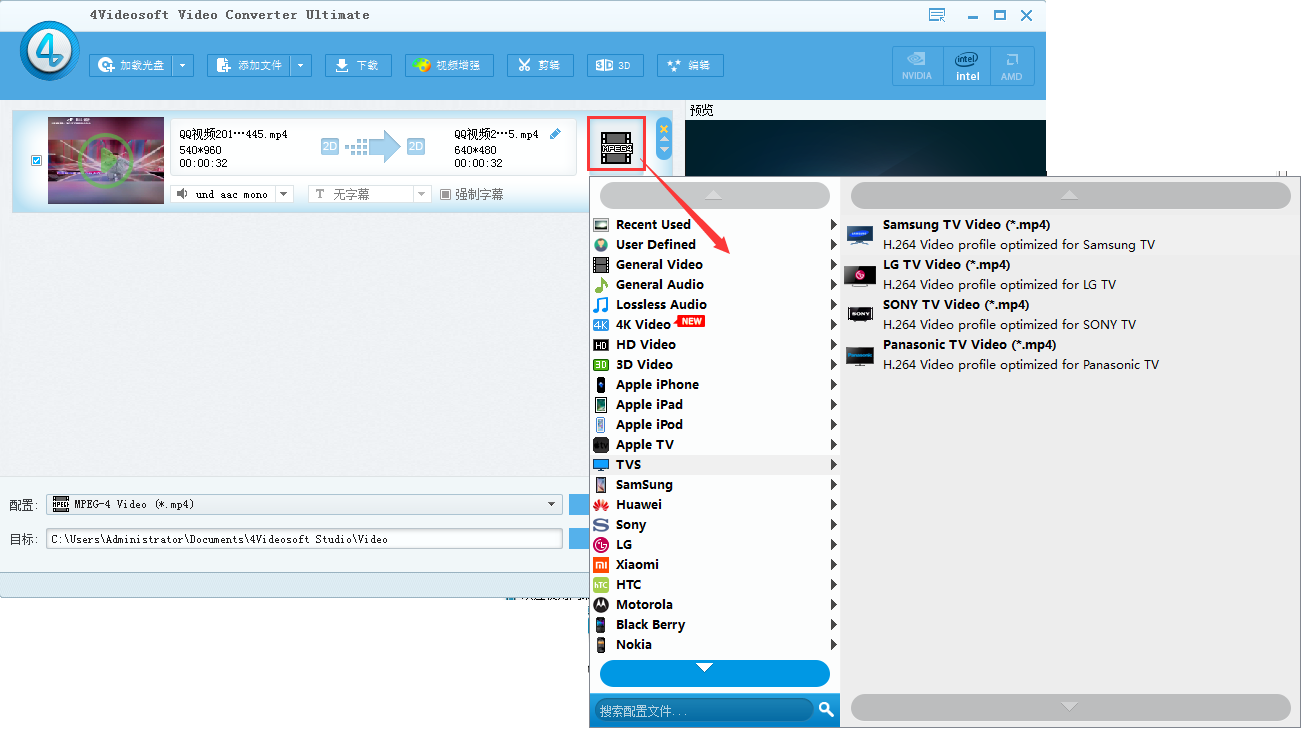Viewport: 1304px width, 732px height.
Task: Click the profile list scroll-up button
Action: pyautogui.click(x=1070, y=195)
